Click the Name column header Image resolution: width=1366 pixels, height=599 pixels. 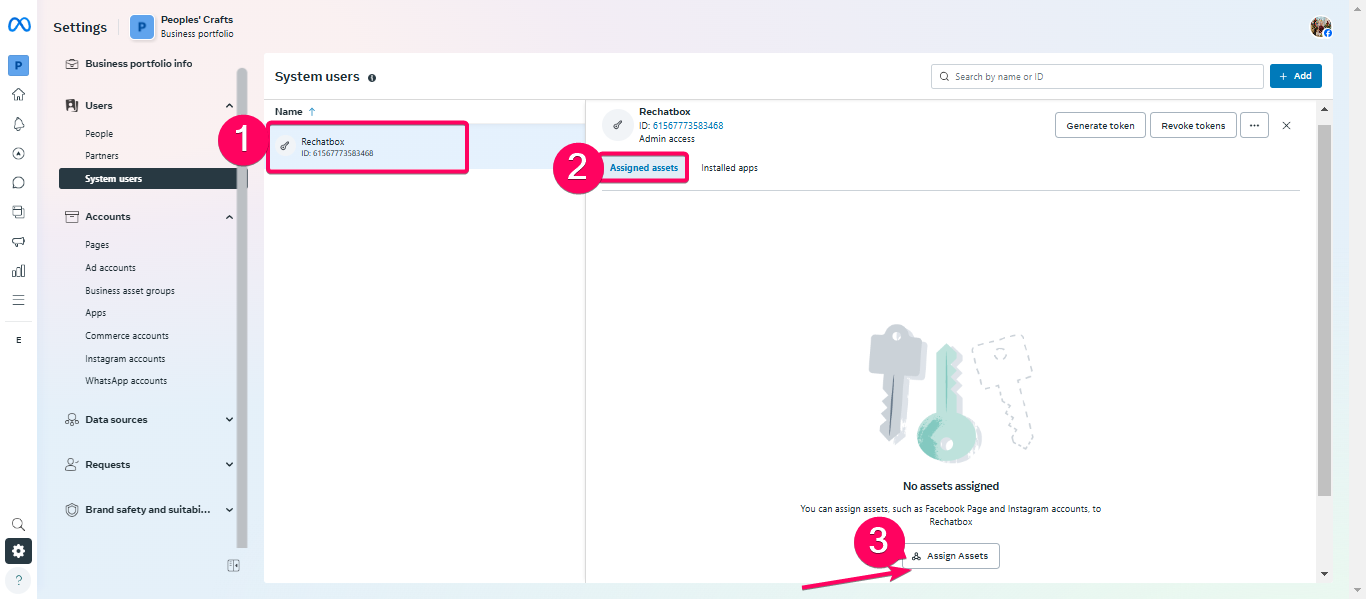tap(289, 112)
